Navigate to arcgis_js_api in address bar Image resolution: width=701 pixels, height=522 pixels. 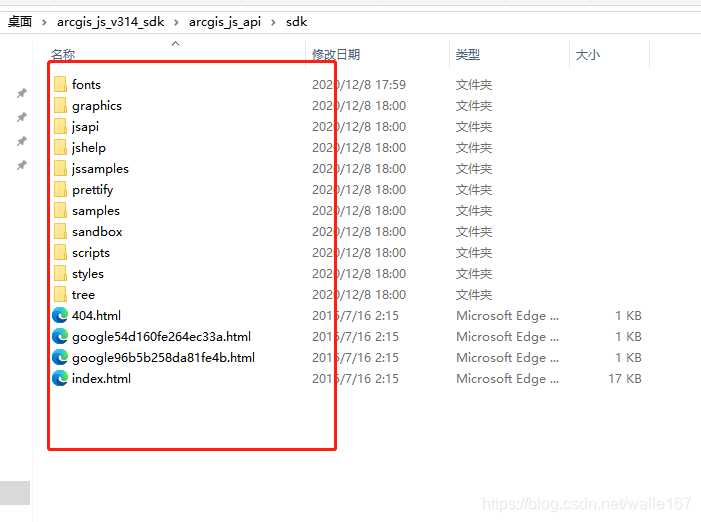tap(225, 22)
